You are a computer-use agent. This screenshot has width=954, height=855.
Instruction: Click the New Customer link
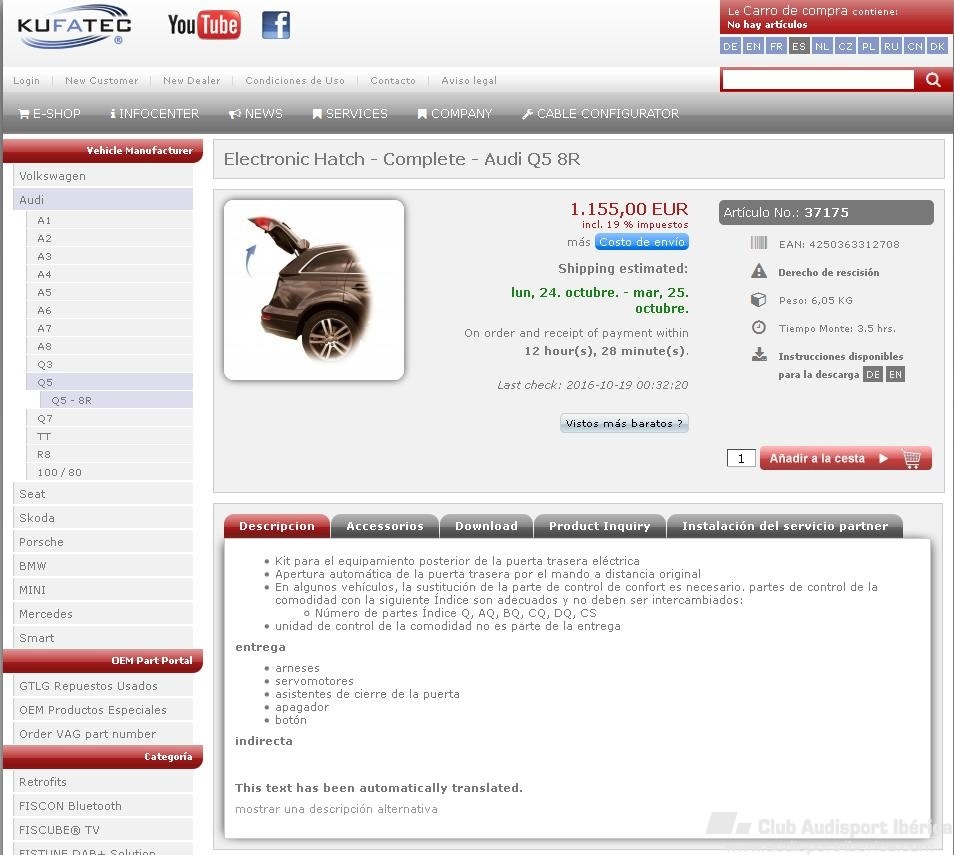(102, 80)
